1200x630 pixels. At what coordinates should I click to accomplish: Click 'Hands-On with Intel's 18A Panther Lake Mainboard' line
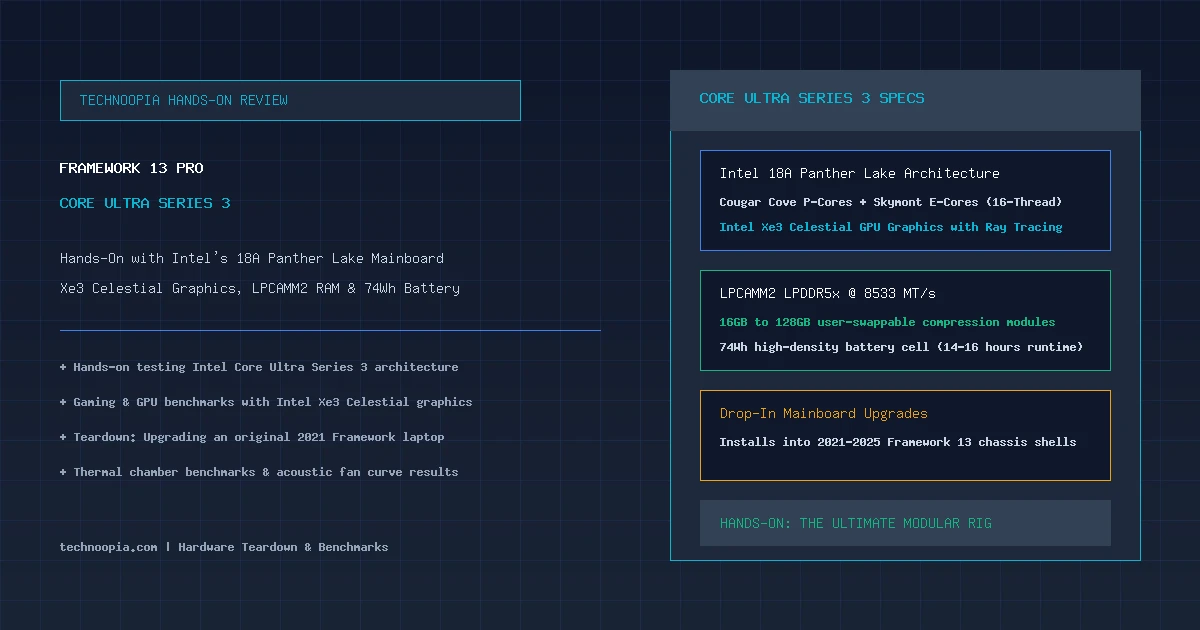tap(252, 258)
